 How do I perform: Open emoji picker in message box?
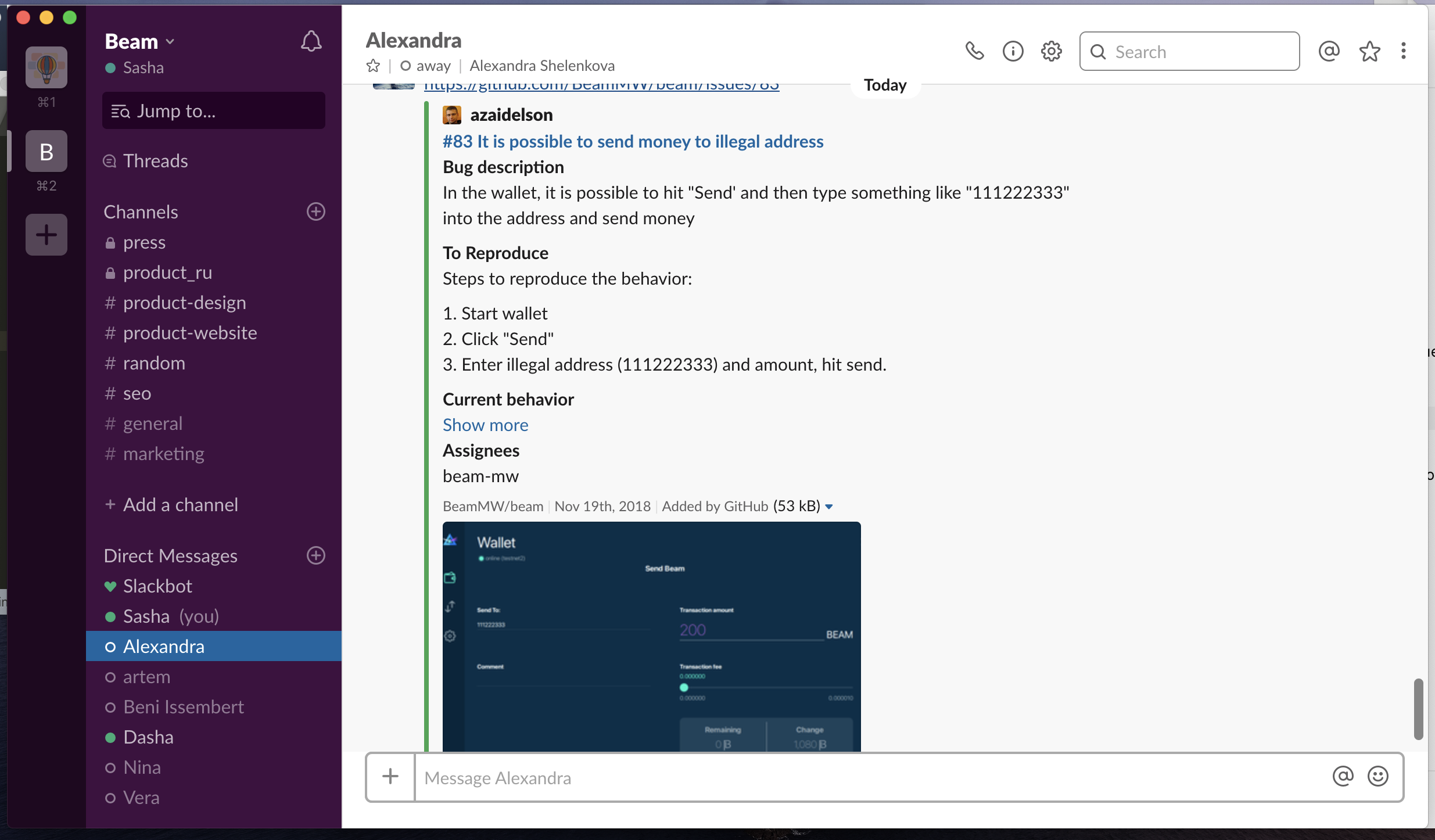(x=1377, y=776)
